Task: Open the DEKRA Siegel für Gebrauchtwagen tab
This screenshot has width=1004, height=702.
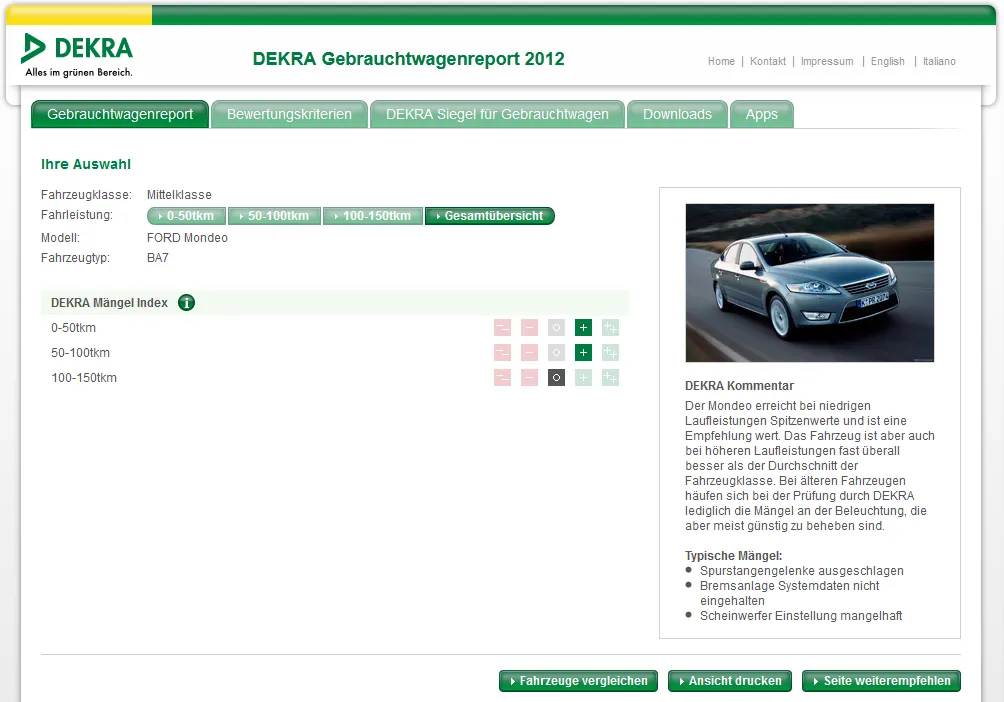Action: tap(497, 114)
